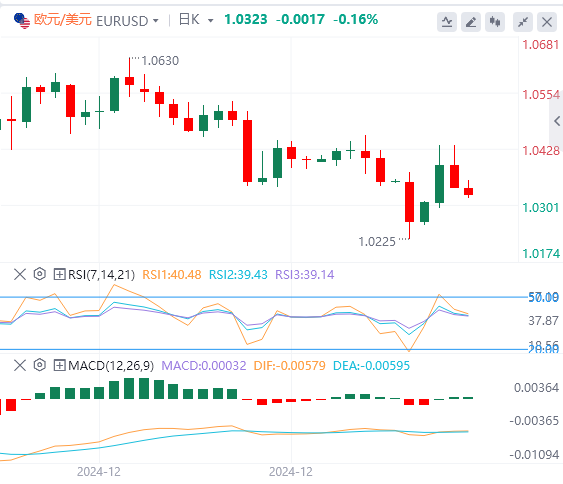Select the pencil drawing tool
The image size is (563, 484).
tap(471, 22)
